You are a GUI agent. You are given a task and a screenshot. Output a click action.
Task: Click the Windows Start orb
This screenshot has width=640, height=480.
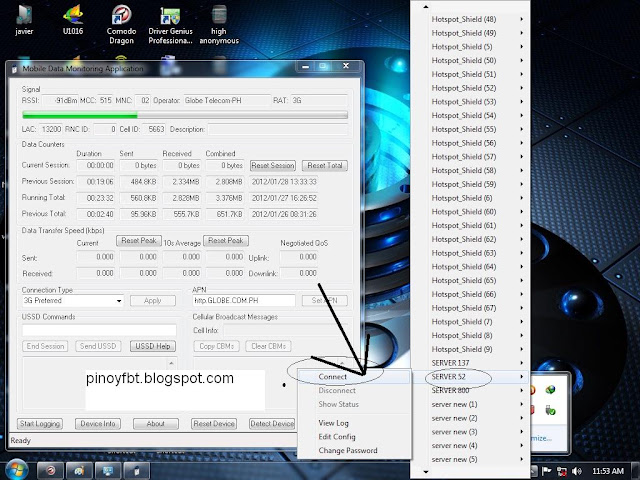[15, 470]
